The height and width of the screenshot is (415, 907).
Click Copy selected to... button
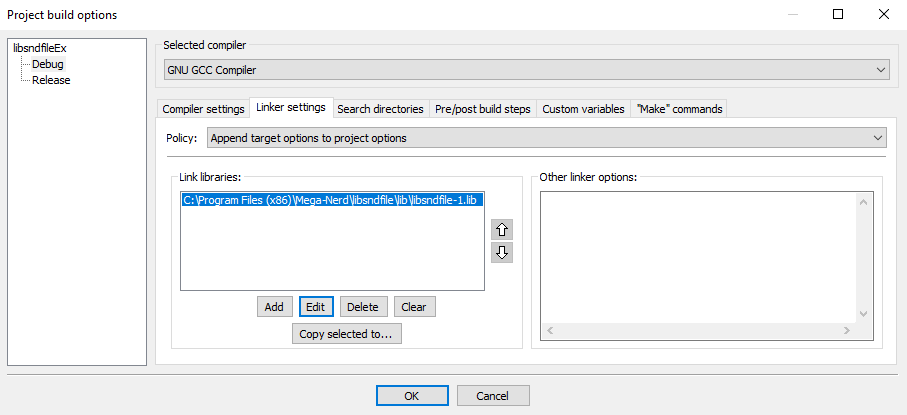[345, 334]
